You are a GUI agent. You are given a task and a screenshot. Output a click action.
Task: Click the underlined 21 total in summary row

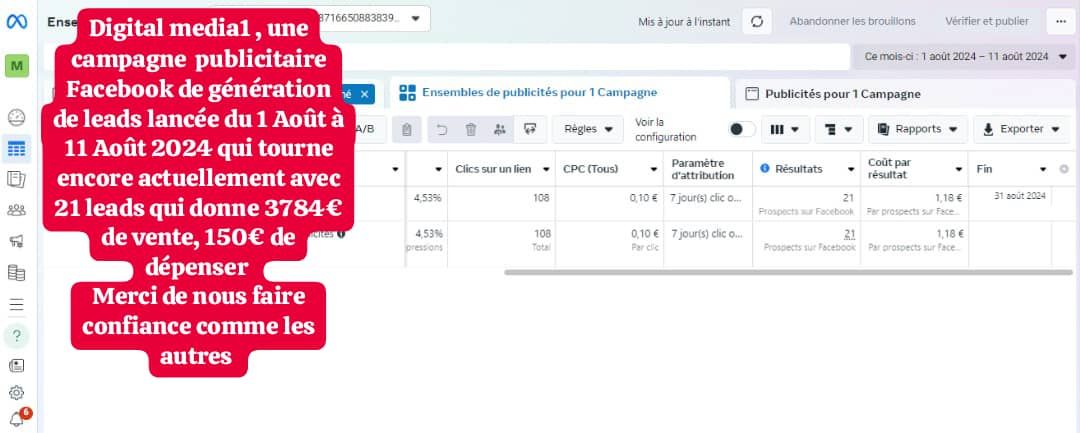pos(849,233)
